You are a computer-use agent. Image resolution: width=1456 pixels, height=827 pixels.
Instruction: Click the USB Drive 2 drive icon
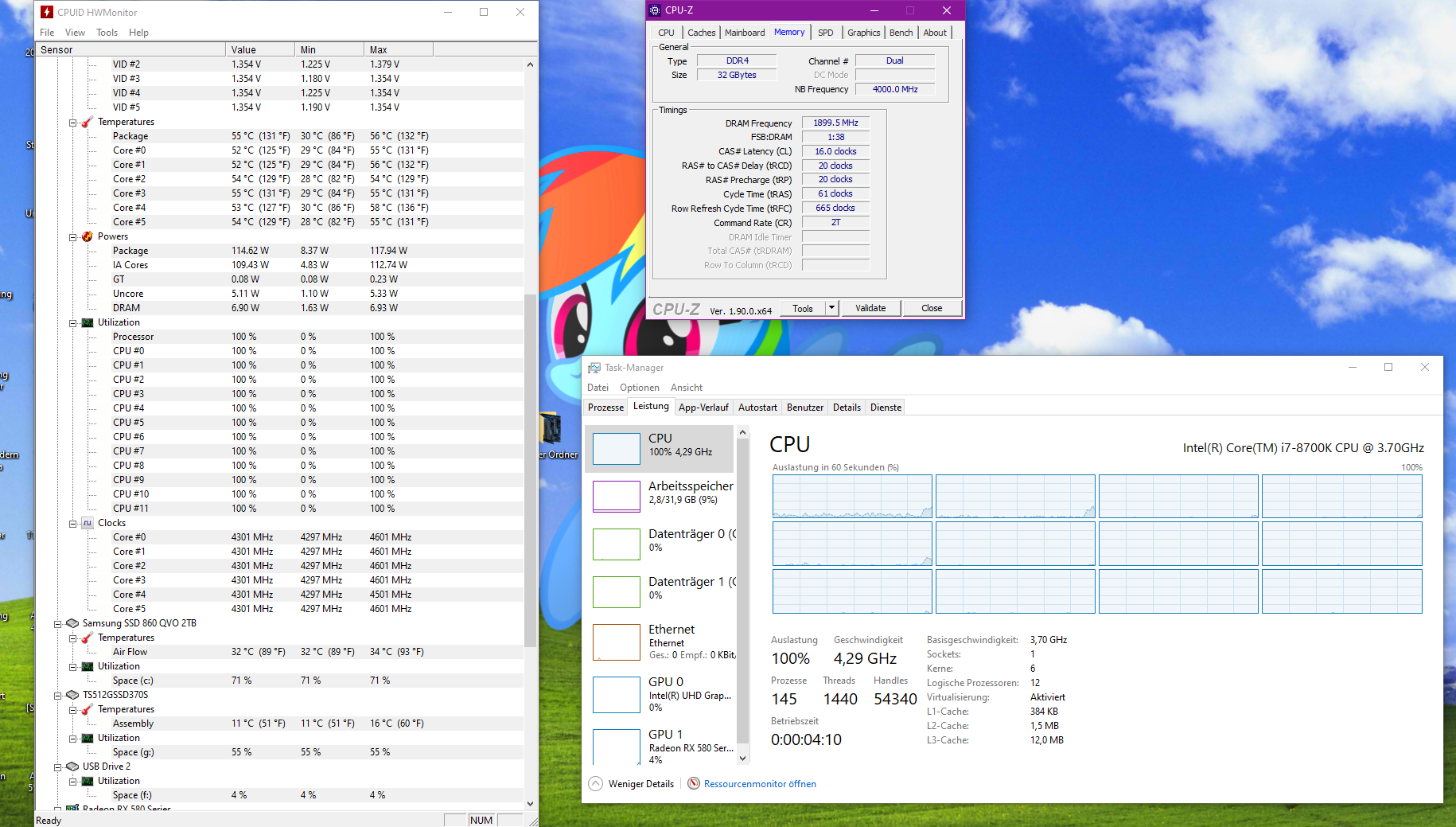pos(72,767)
